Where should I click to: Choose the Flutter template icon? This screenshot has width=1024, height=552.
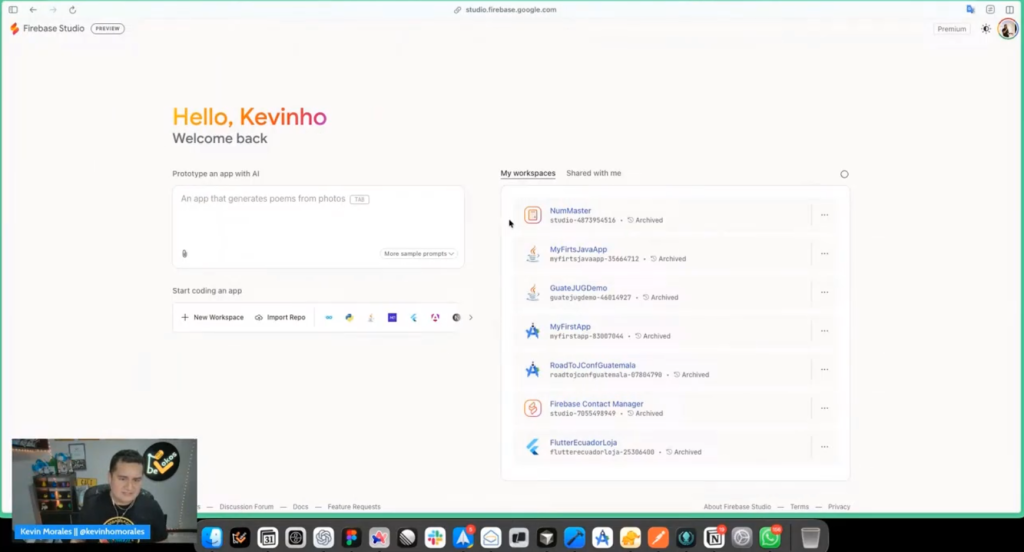[x=413, y=317]
